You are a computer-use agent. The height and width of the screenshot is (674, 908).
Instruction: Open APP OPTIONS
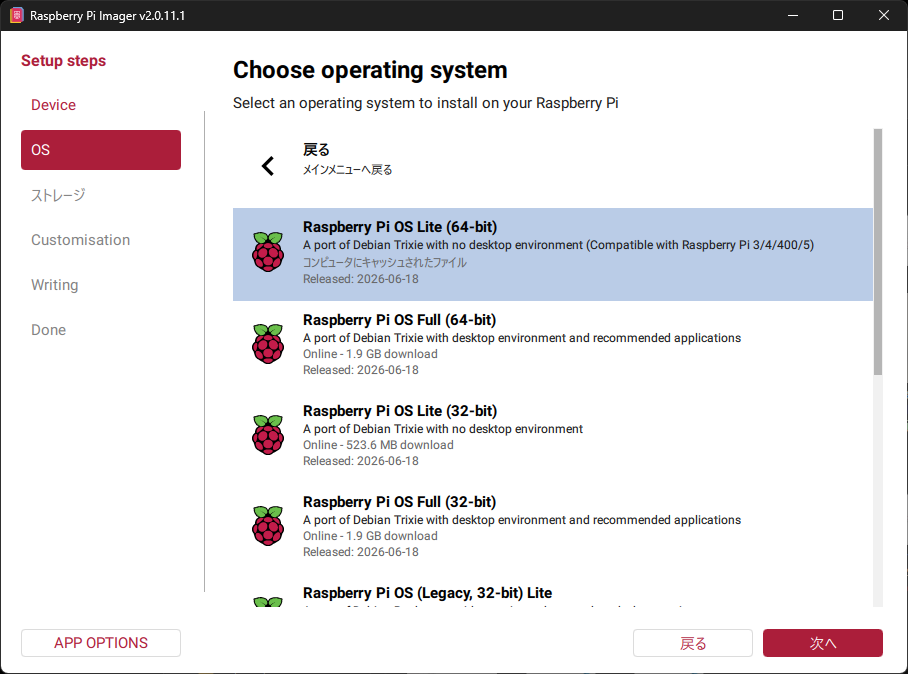[101, 643]
